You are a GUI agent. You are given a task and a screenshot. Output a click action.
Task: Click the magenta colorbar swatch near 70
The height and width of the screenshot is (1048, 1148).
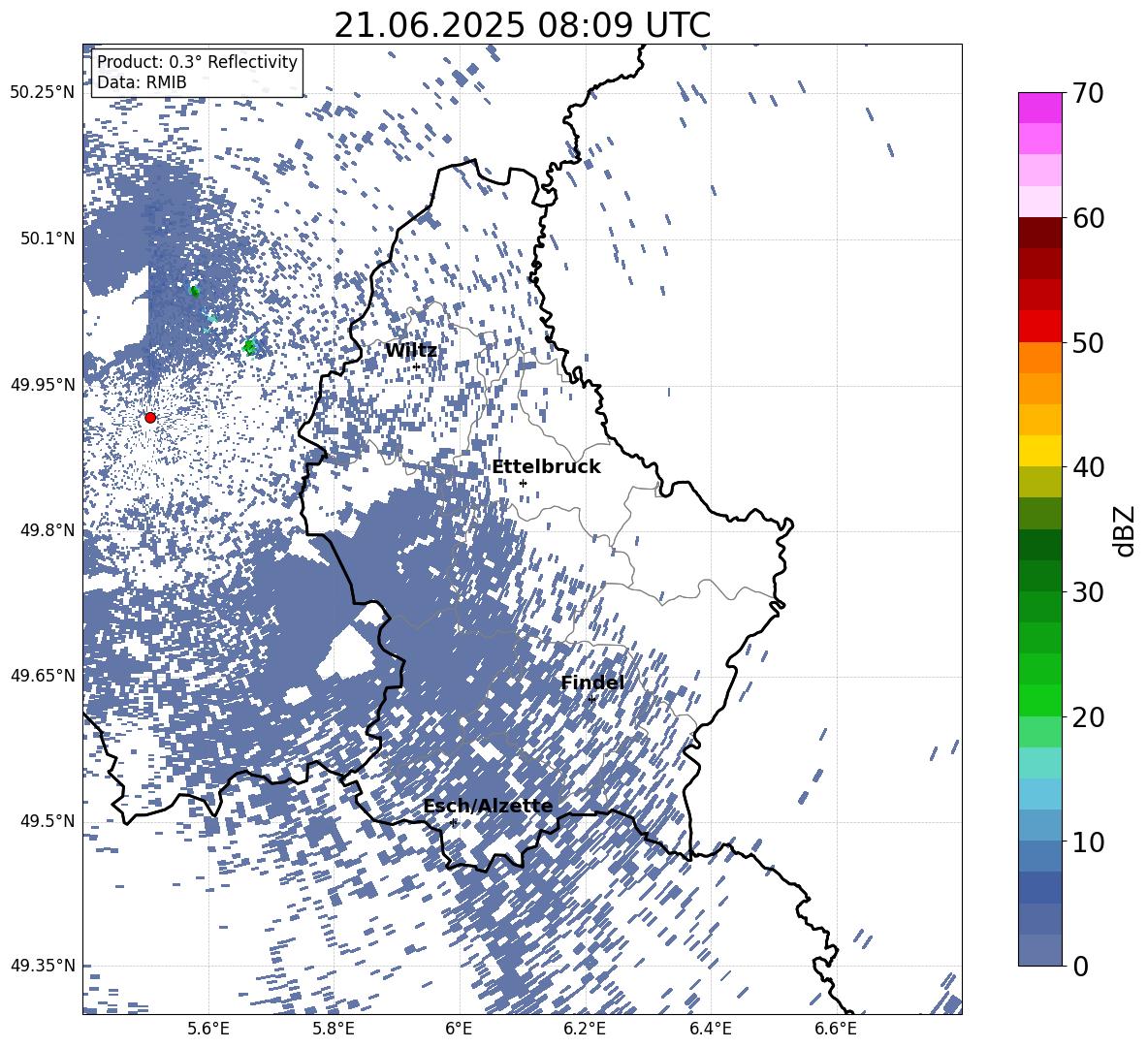click(x=1039, y=108)
